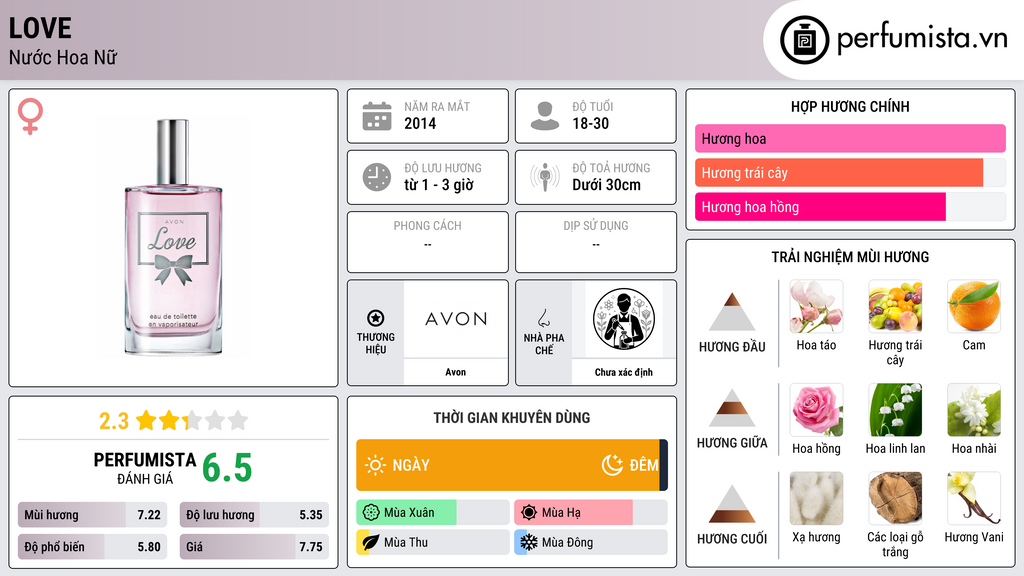
Task: Click the Mùi hương 7.22 score bar
Action: [x=92, y=515]
